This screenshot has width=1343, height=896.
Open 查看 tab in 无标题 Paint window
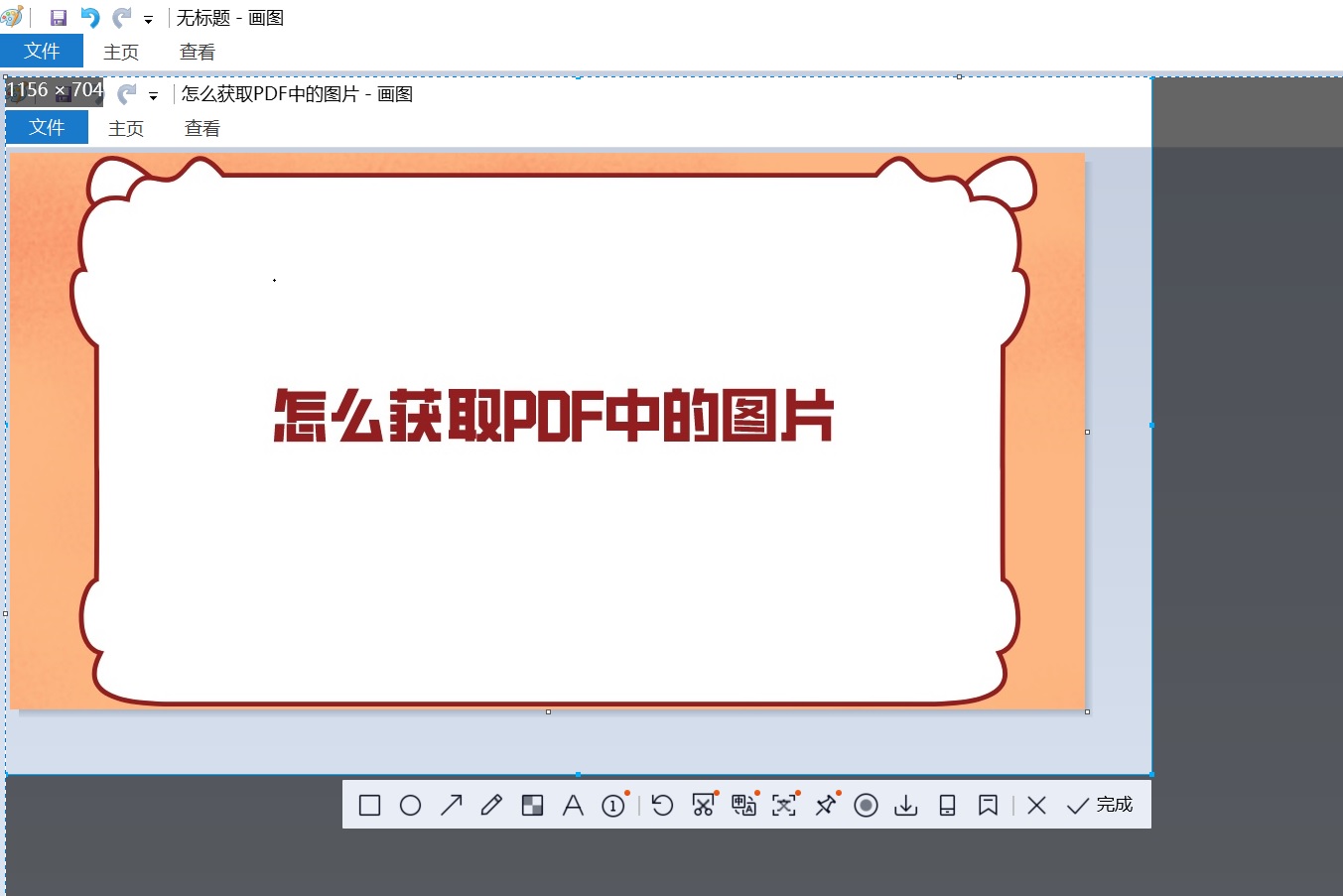tap(197, 52)
